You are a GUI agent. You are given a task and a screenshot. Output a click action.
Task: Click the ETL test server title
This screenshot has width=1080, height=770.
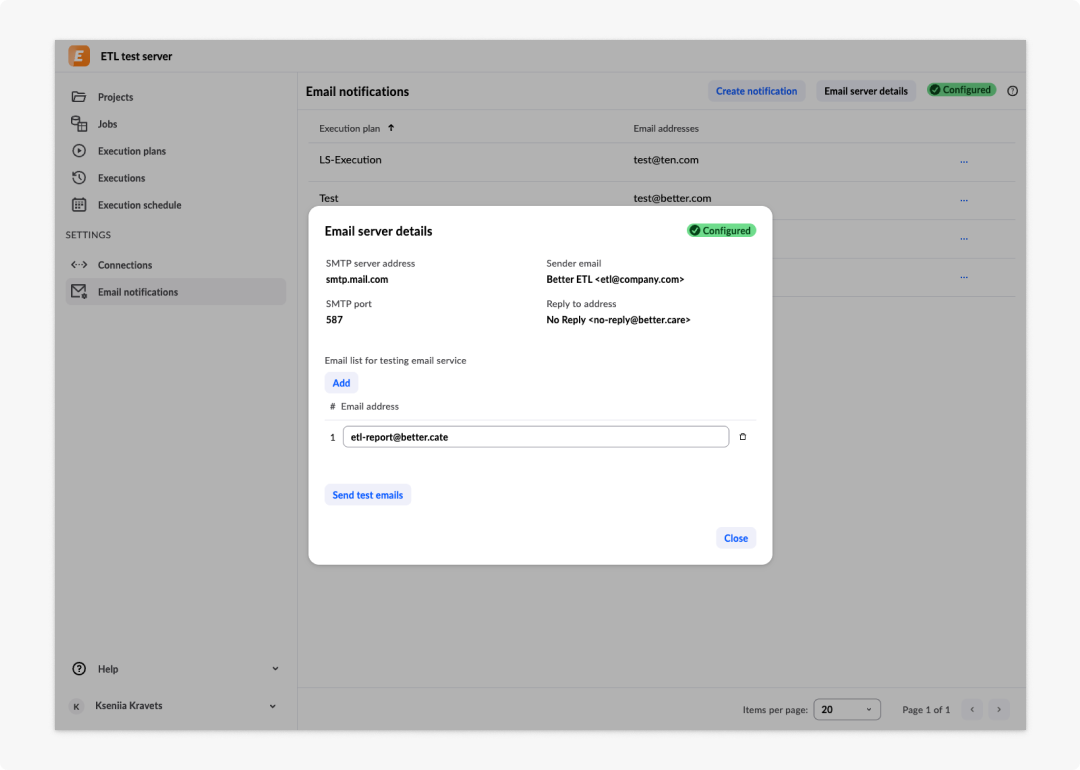[x=136, y=56]
